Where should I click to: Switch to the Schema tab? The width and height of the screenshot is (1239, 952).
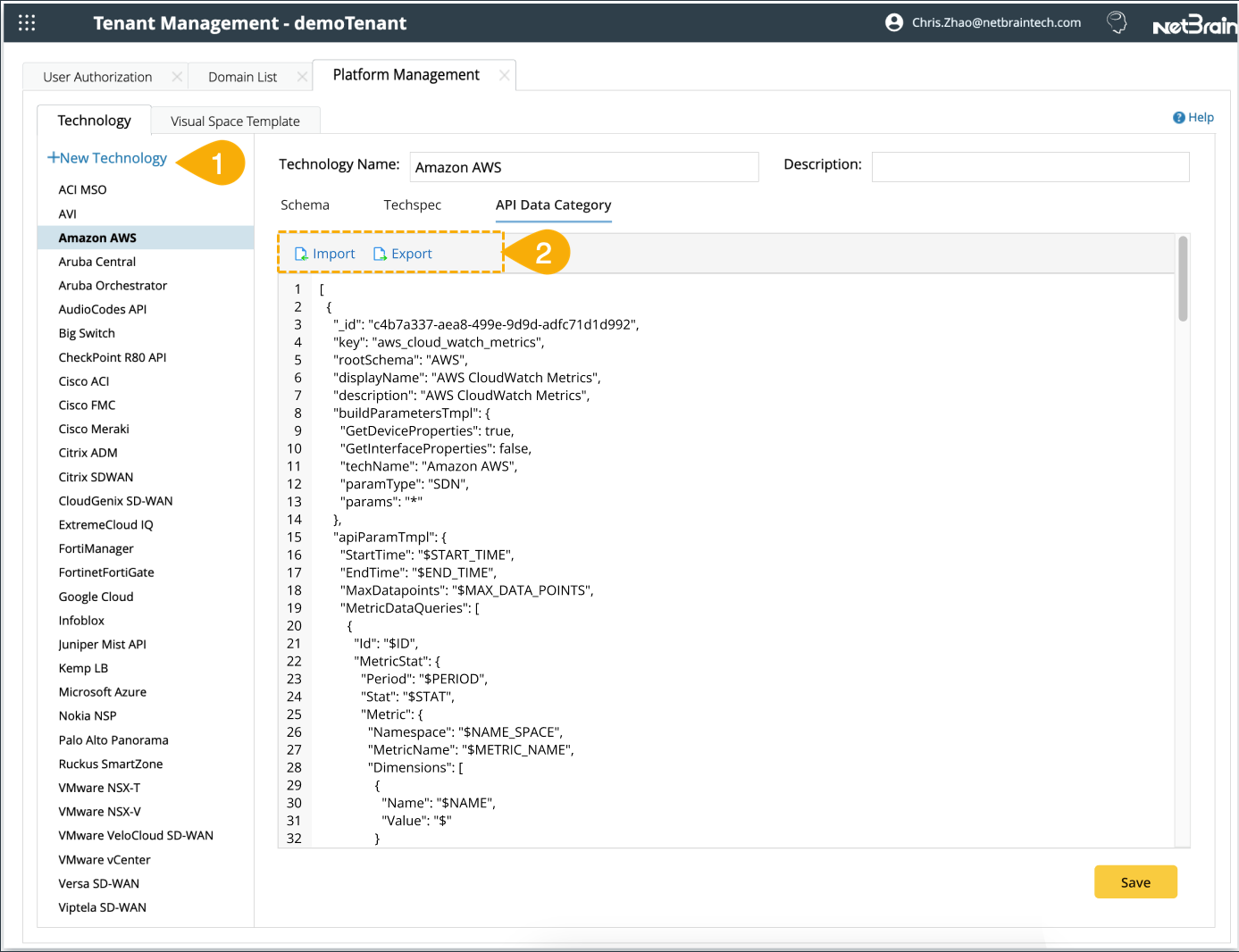[x=305, y=205]
